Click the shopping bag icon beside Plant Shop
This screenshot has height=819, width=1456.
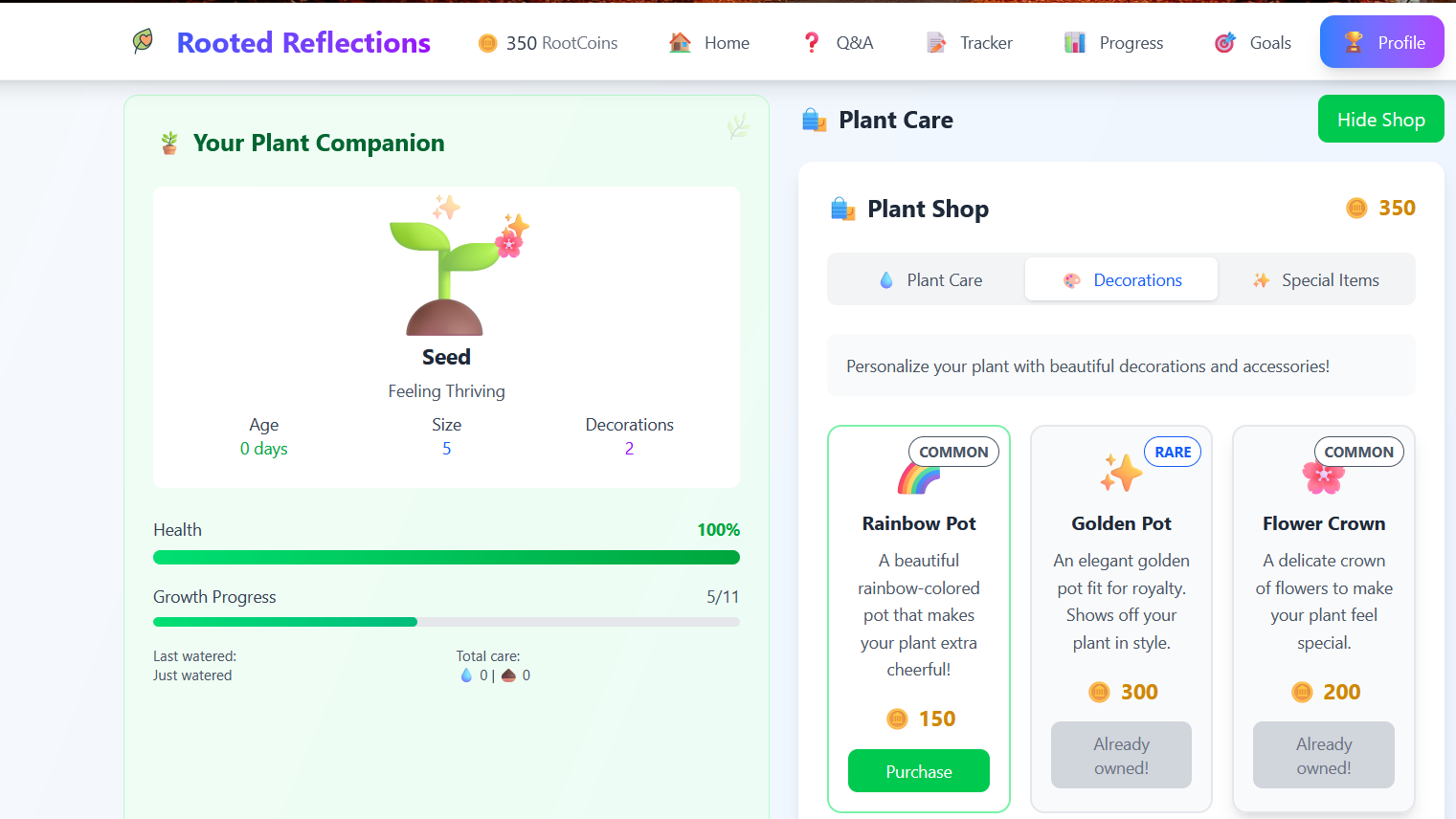[x=842, y=209]
